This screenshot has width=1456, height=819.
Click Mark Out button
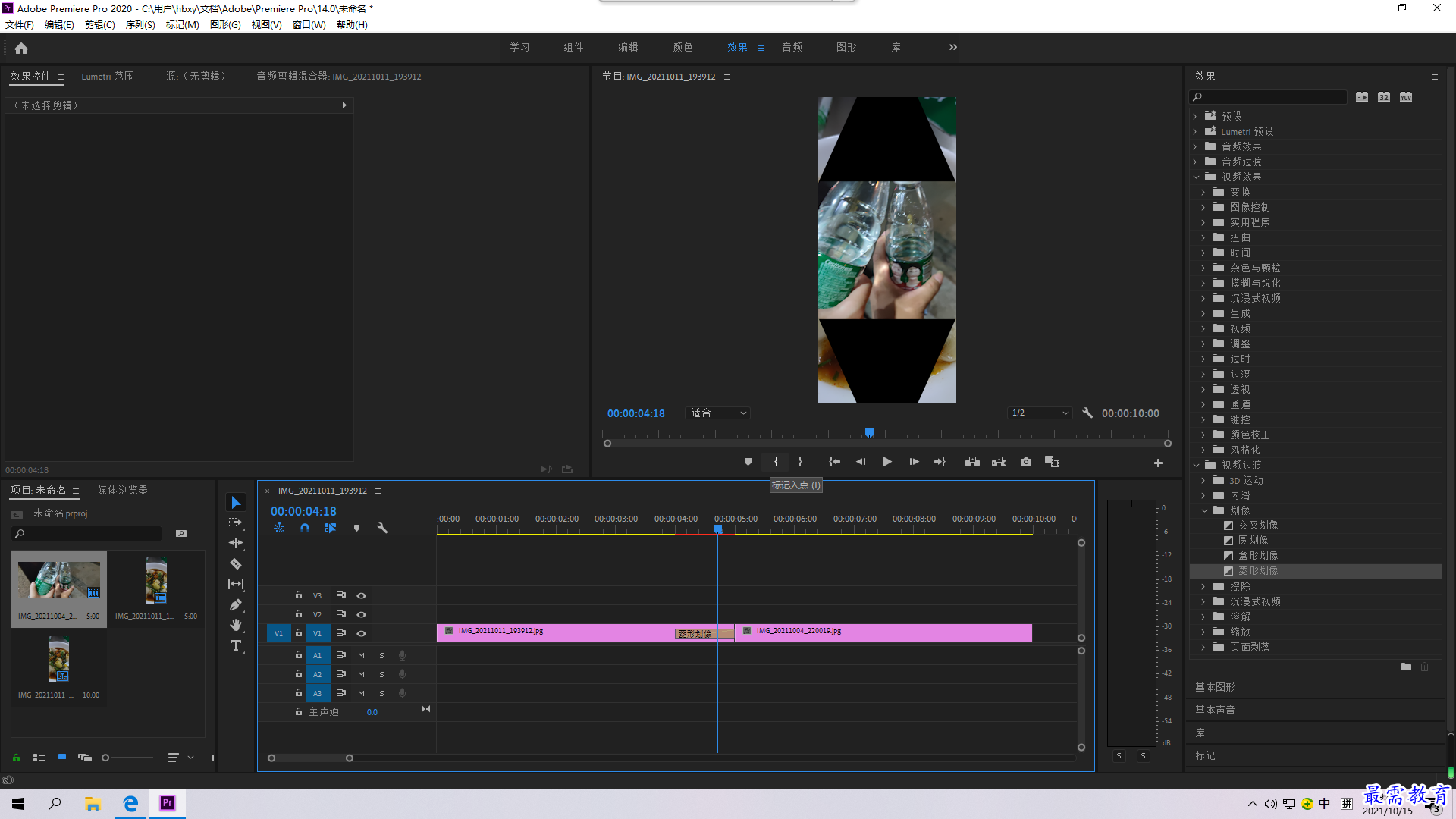(x=800, y=462)
